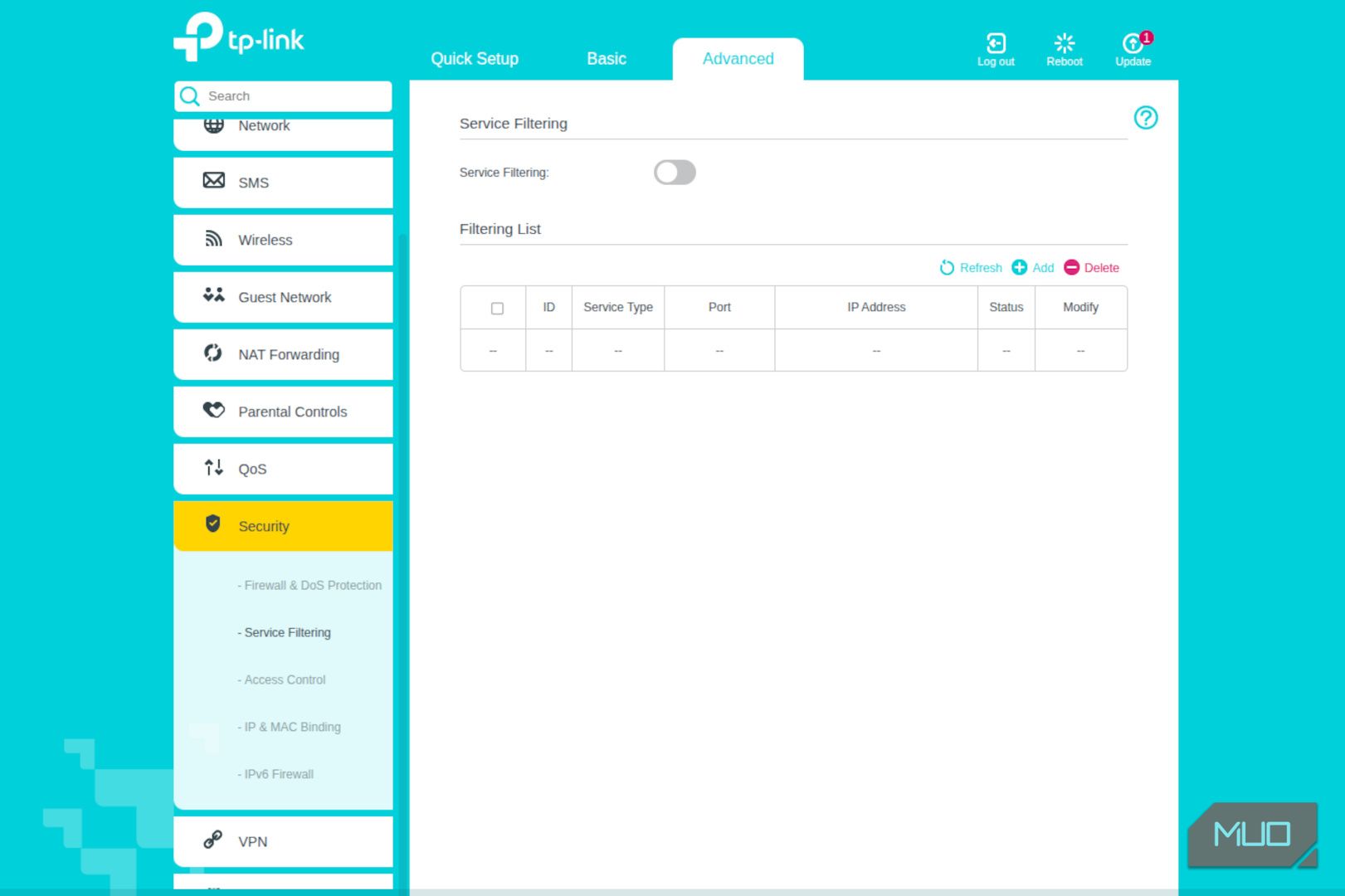Click the Reboot icon
Viewport: 1345px width, 896px height.
1065,42
